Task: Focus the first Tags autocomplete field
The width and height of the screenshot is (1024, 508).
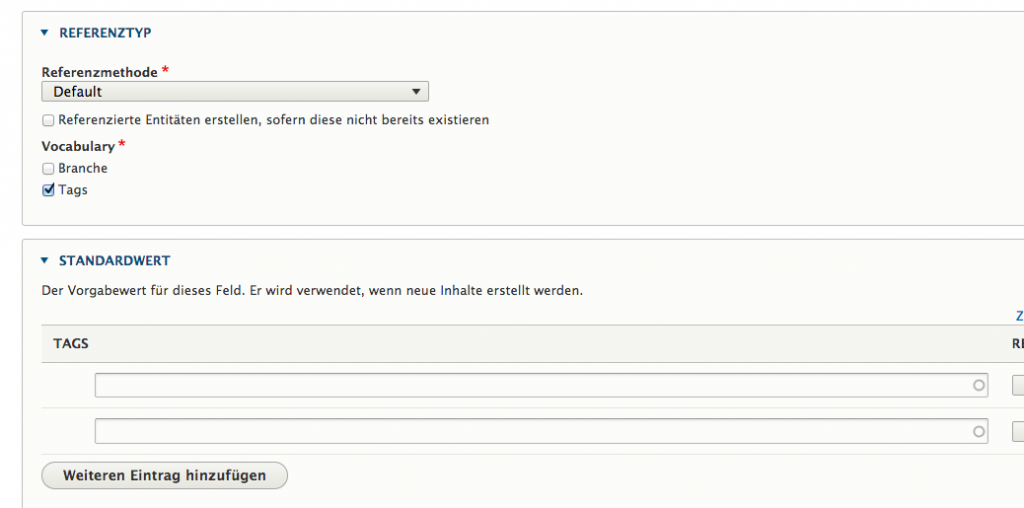Action: (x=530, y=385)
